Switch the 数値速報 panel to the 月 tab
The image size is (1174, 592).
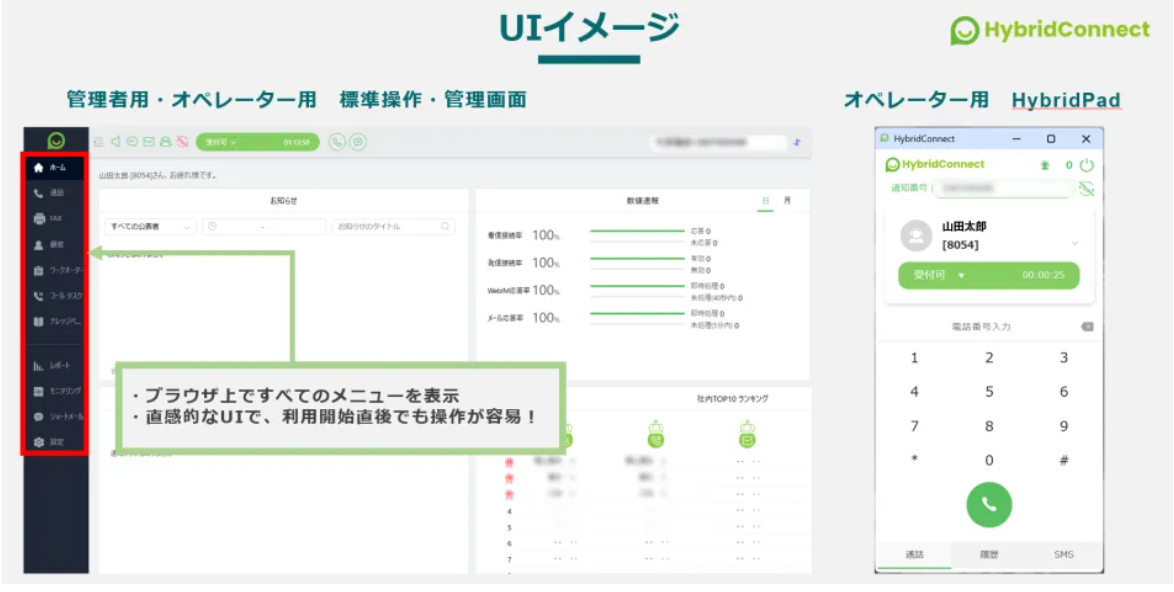pyautogui.click(x=787, y=201)
